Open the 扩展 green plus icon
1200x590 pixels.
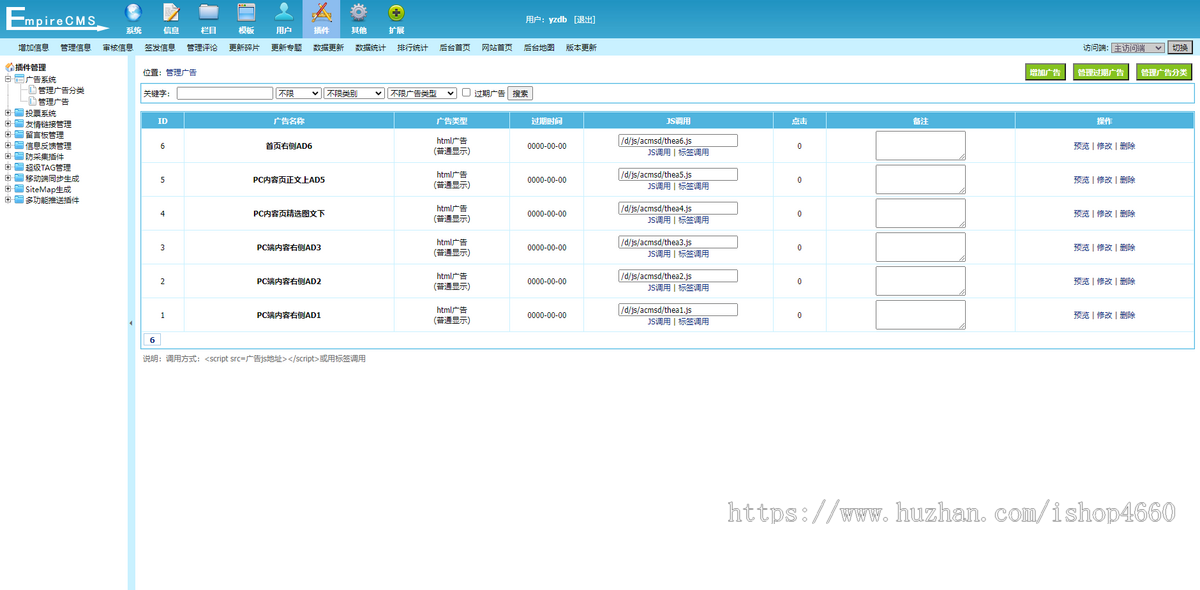point(396,16)
